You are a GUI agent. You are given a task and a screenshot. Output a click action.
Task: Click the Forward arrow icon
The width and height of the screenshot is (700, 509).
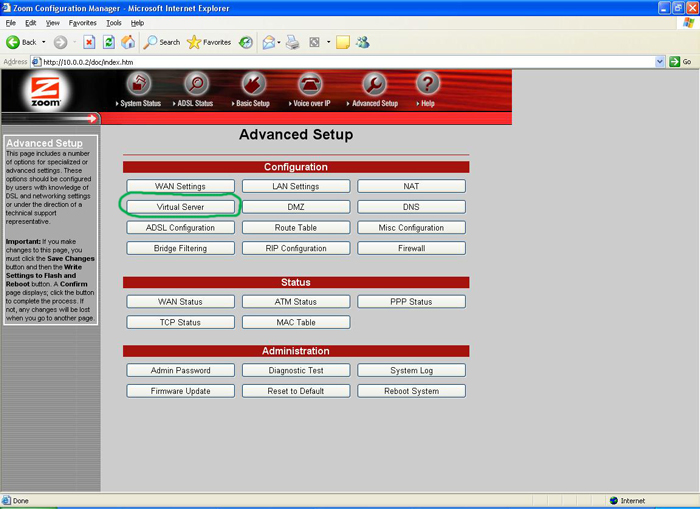click(60, 42)
